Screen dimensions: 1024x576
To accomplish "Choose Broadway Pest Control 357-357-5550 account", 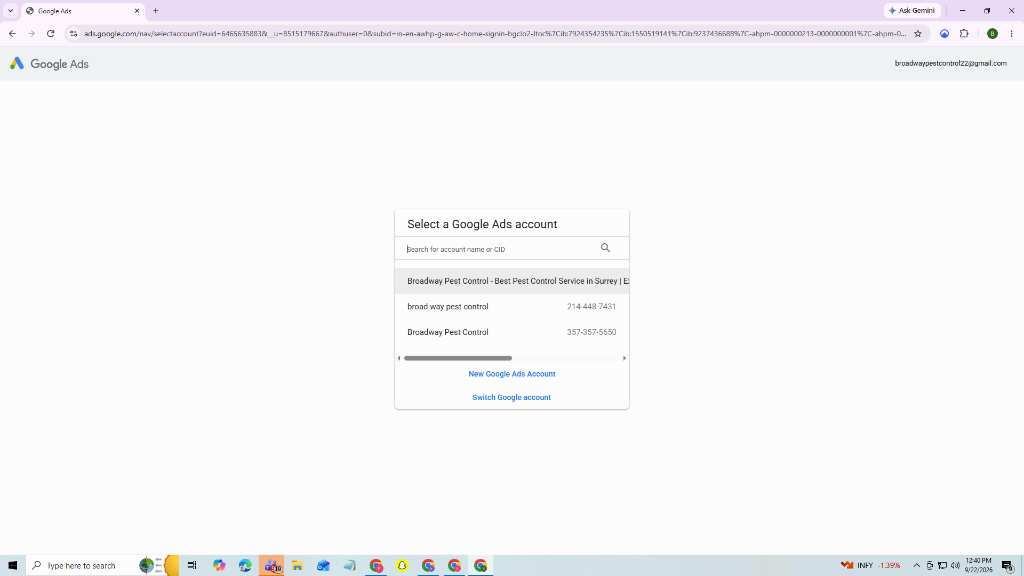I will click(x=511, y=332).
